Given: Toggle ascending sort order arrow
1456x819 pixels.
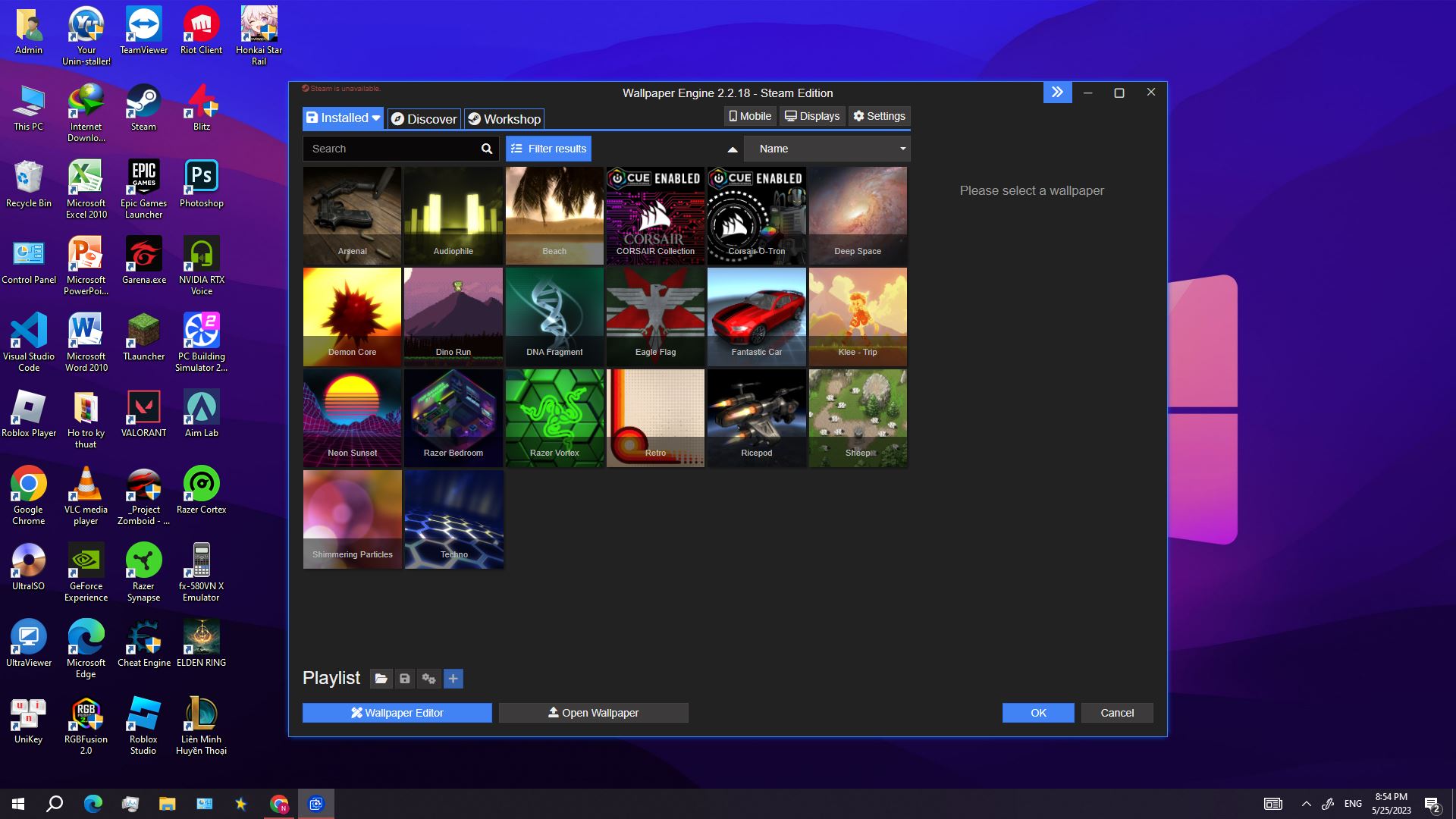Looking at the screenshot, I should [732, 149].
